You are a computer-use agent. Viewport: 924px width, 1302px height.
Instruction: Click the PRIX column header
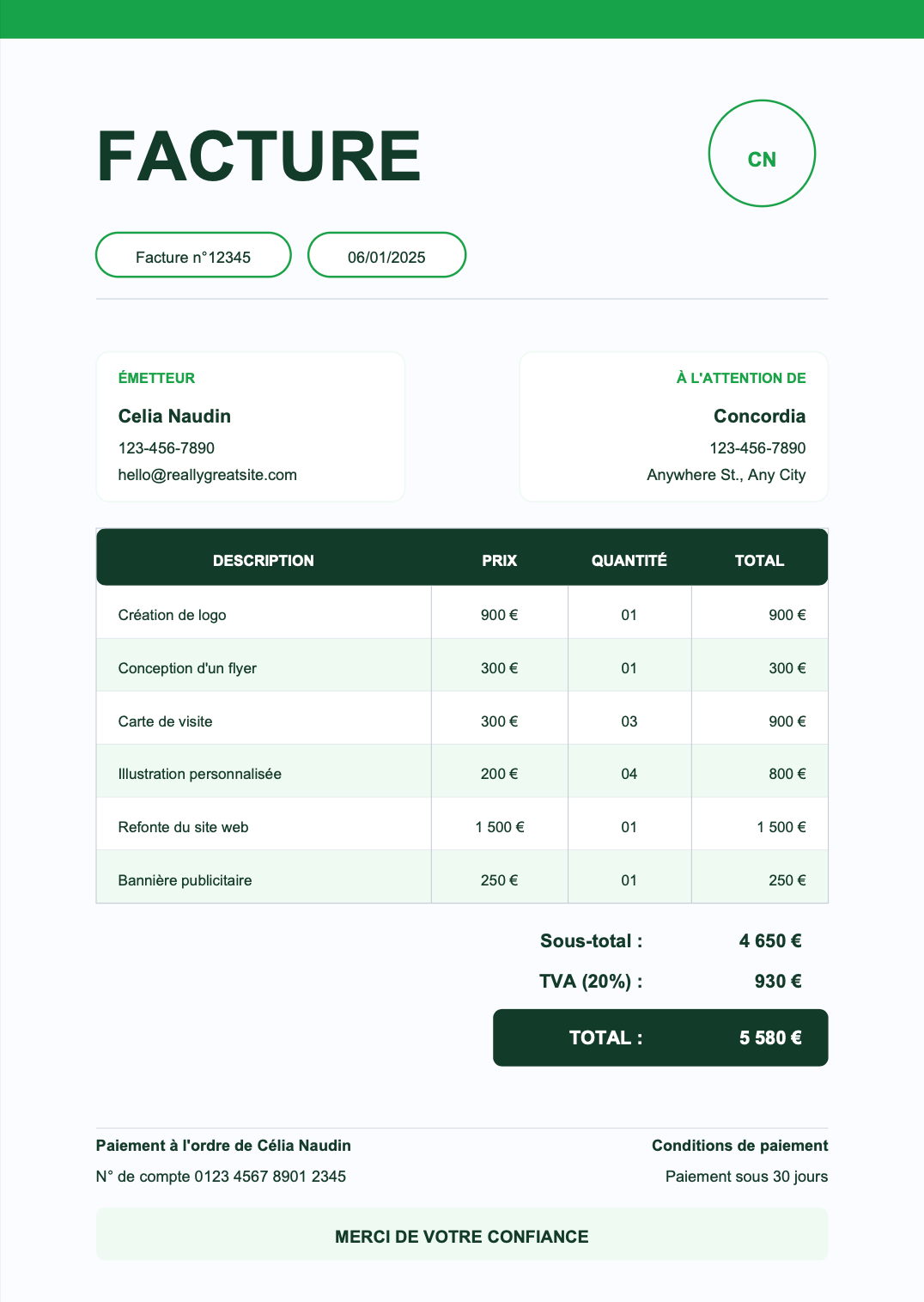(499, 561)
